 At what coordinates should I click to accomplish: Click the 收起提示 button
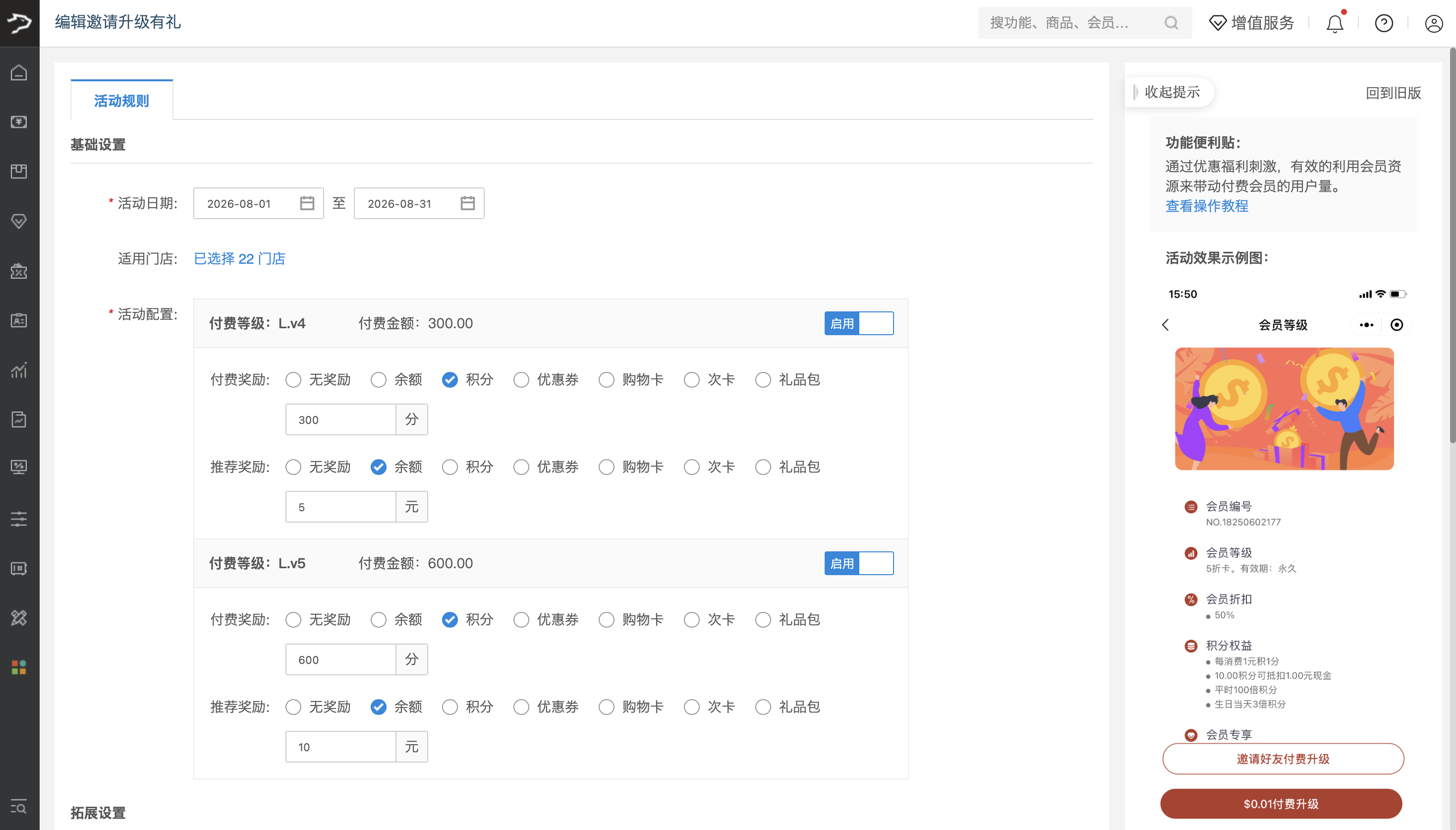click(1170, 92)
